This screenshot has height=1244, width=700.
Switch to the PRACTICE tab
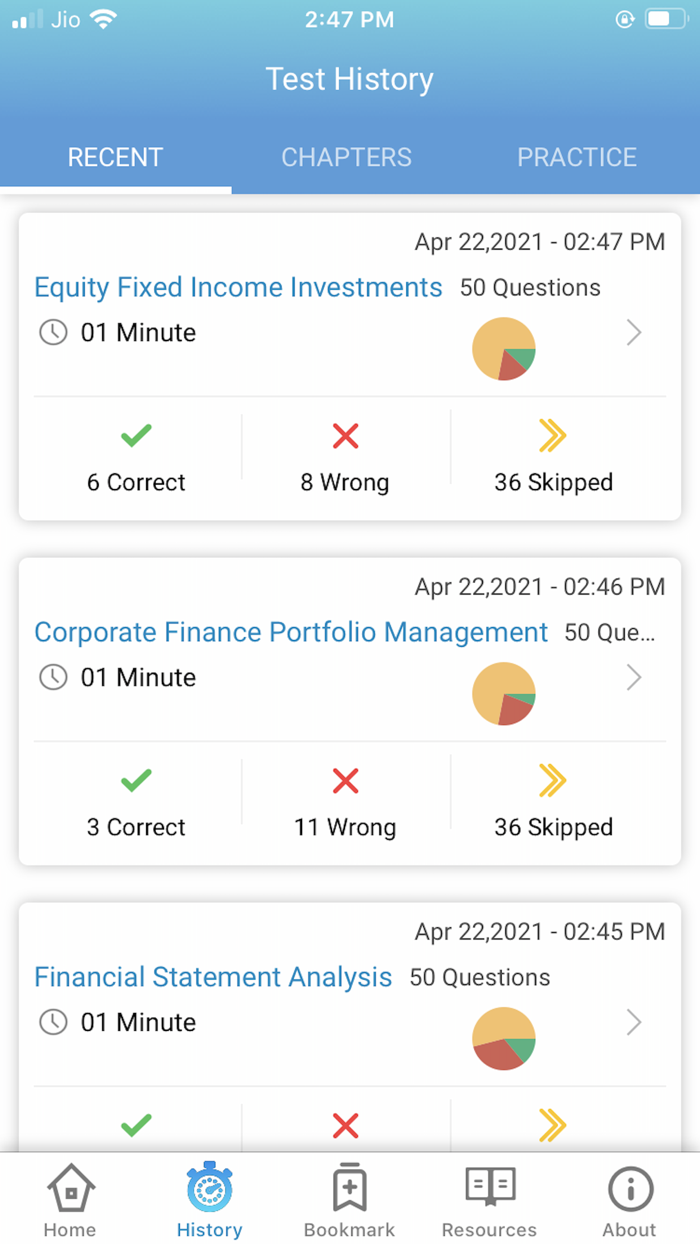point(577,157)
